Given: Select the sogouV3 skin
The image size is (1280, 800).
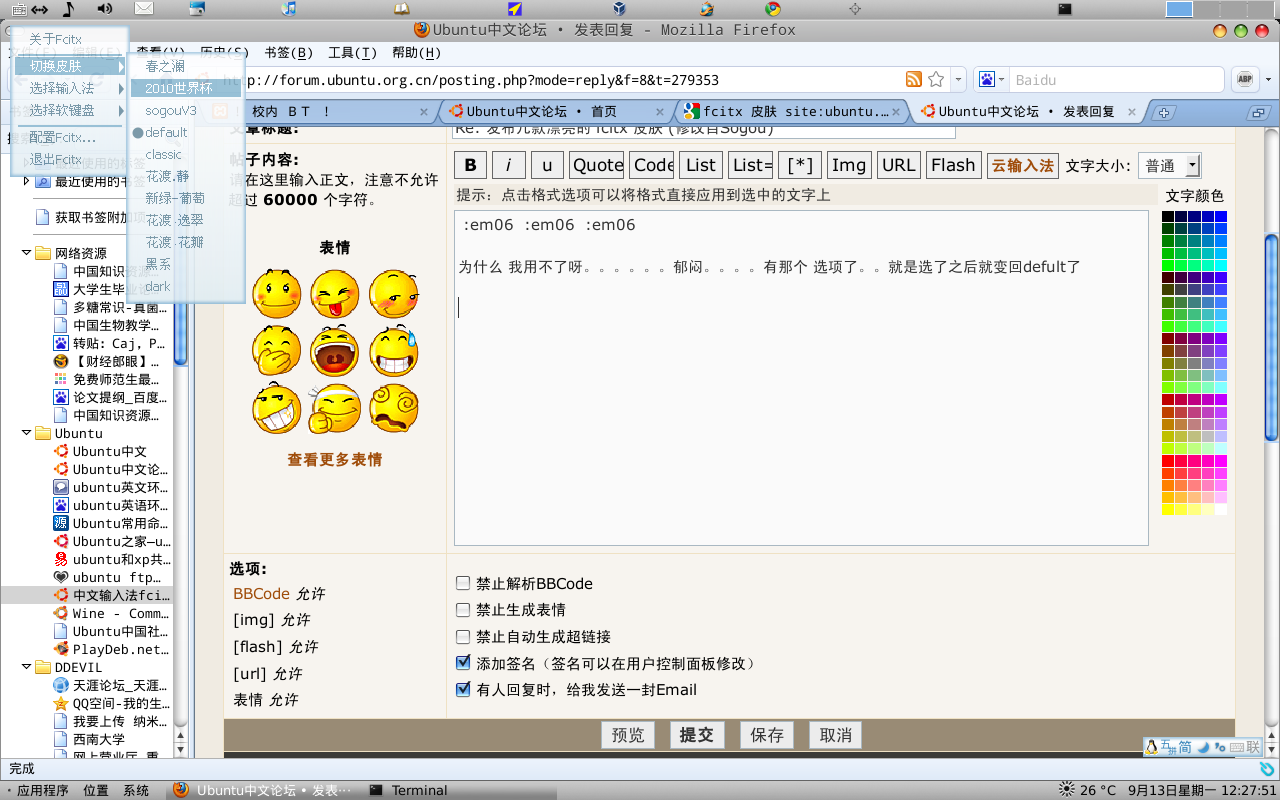Looking at the screenshot, I should [x=186, y=110].
